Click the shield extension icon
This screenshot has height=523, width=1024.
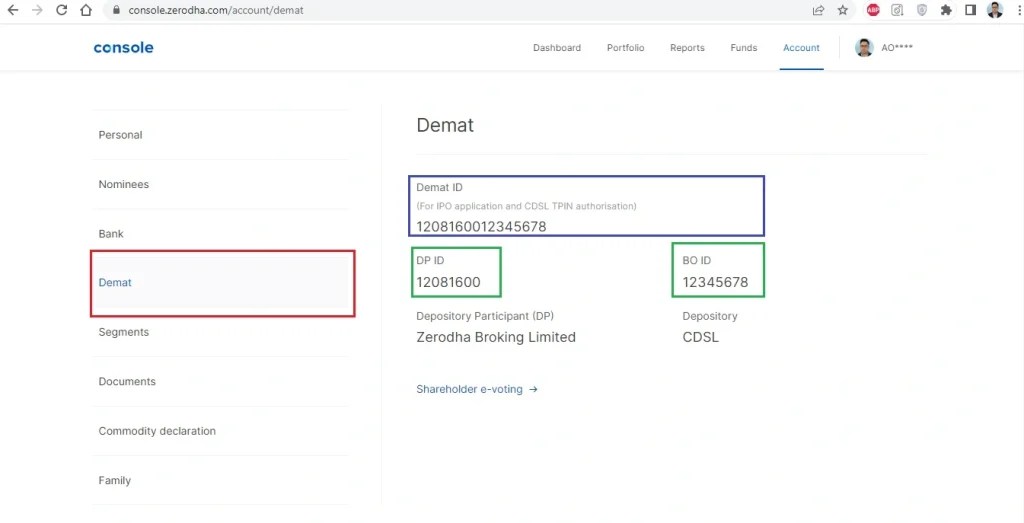click(921, 10)
